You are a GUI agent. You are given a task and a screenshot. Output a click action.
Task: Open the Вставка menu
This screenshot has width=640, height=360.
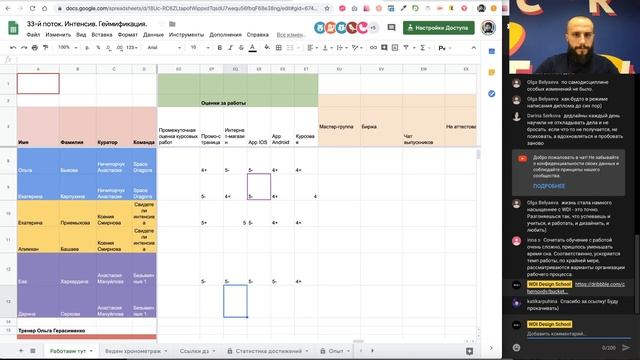click(x=102, y=35)
